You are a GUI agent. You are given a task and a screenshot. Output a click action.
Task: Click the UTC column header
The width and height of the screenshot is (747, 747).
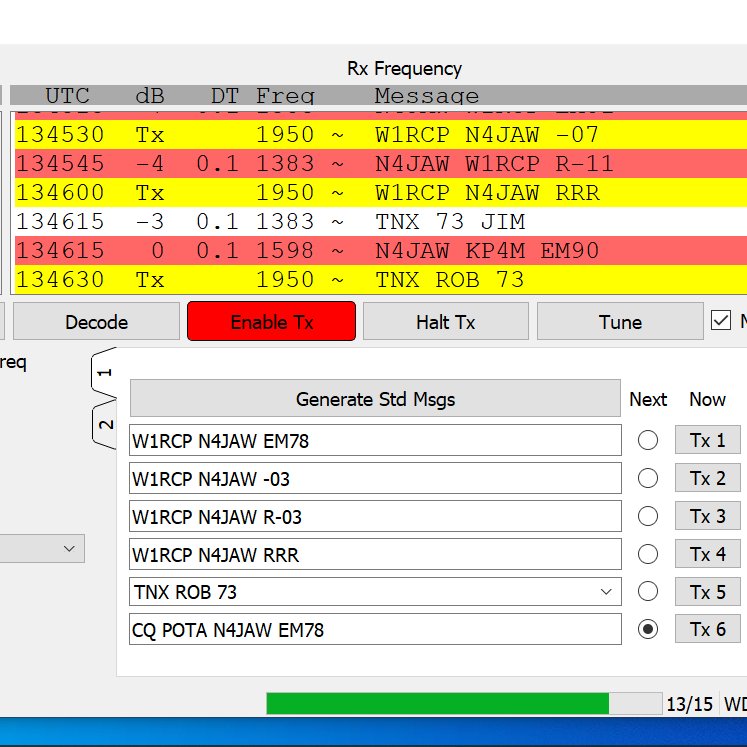[67, 96]
